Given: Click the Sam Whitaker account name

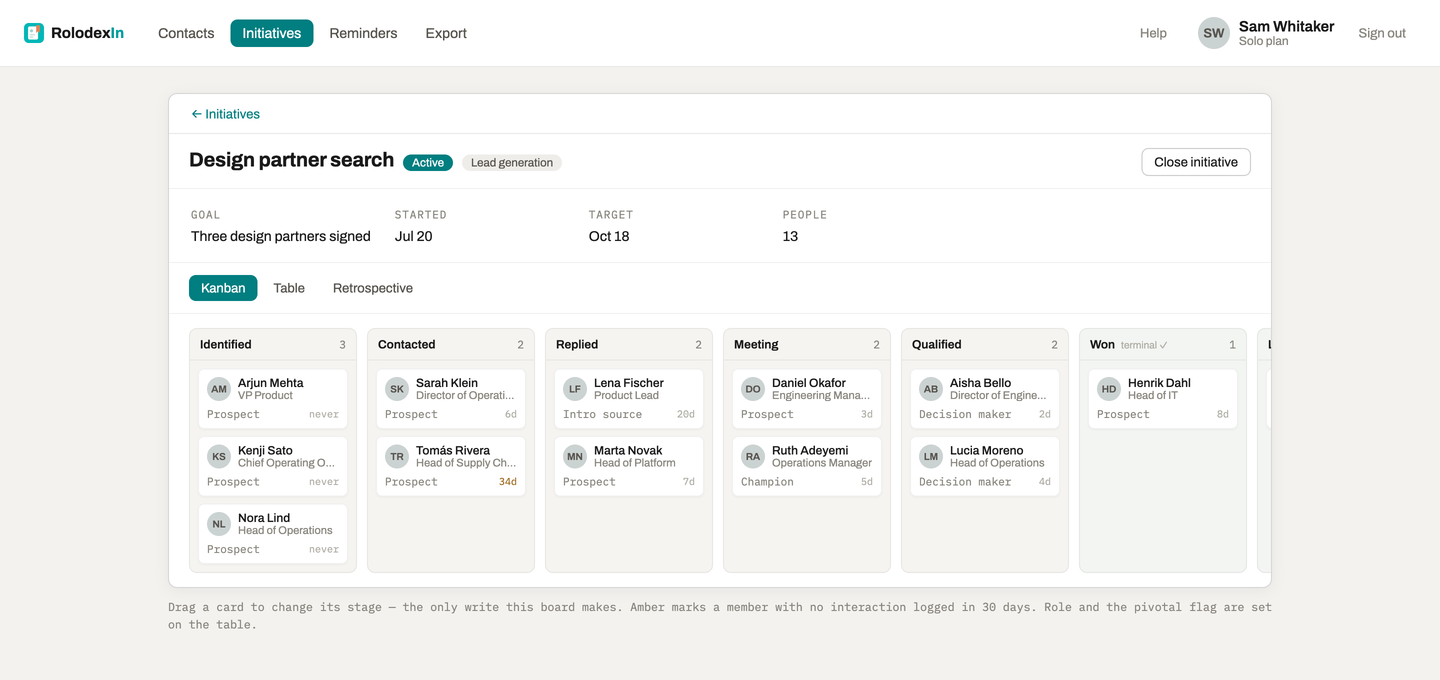Looking at the screenshot, I should click(1286, 26).
